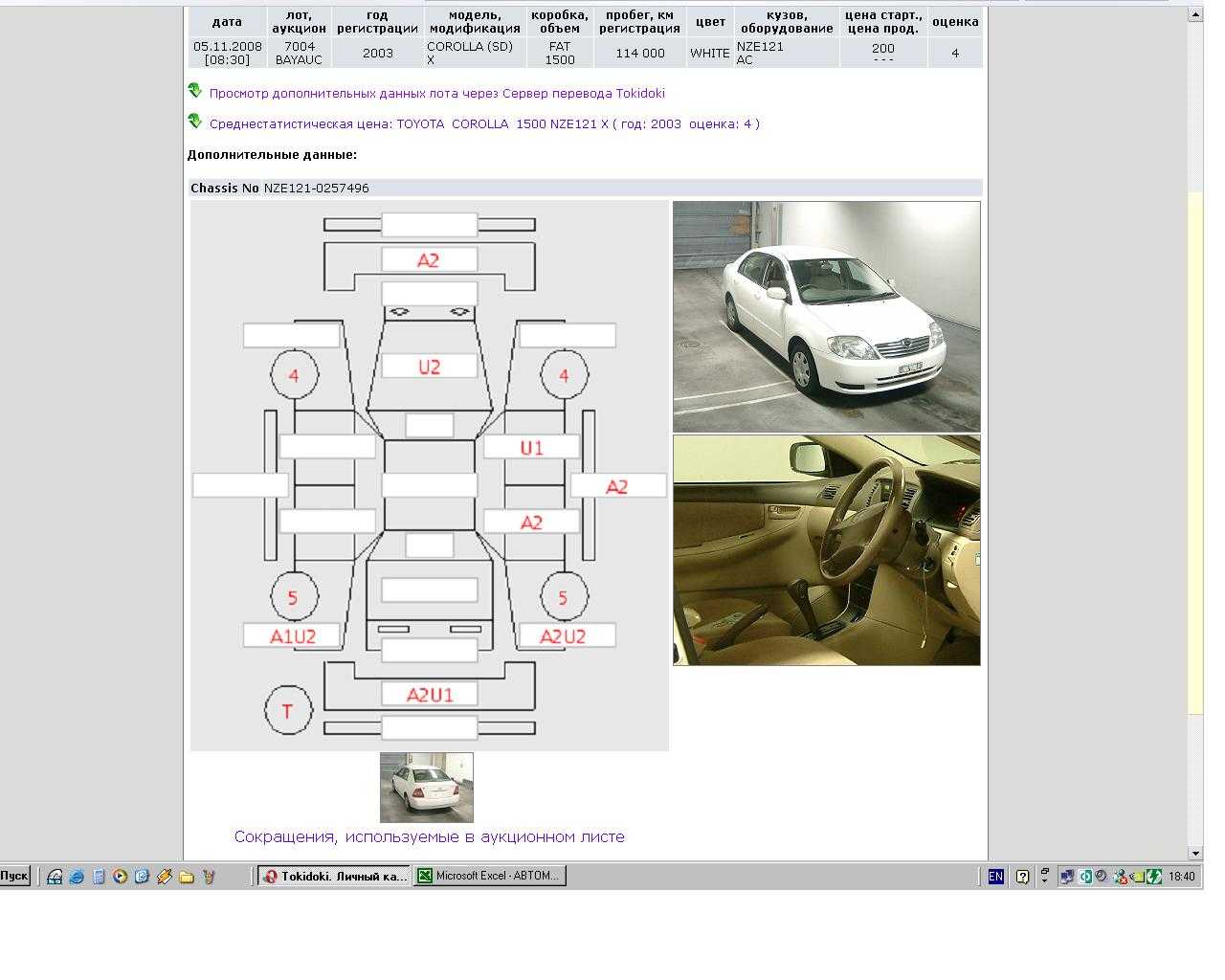The image size is (1225, 980).
Task: Open auction sheet abbreviations link
Action: click(x=430, y=836)
